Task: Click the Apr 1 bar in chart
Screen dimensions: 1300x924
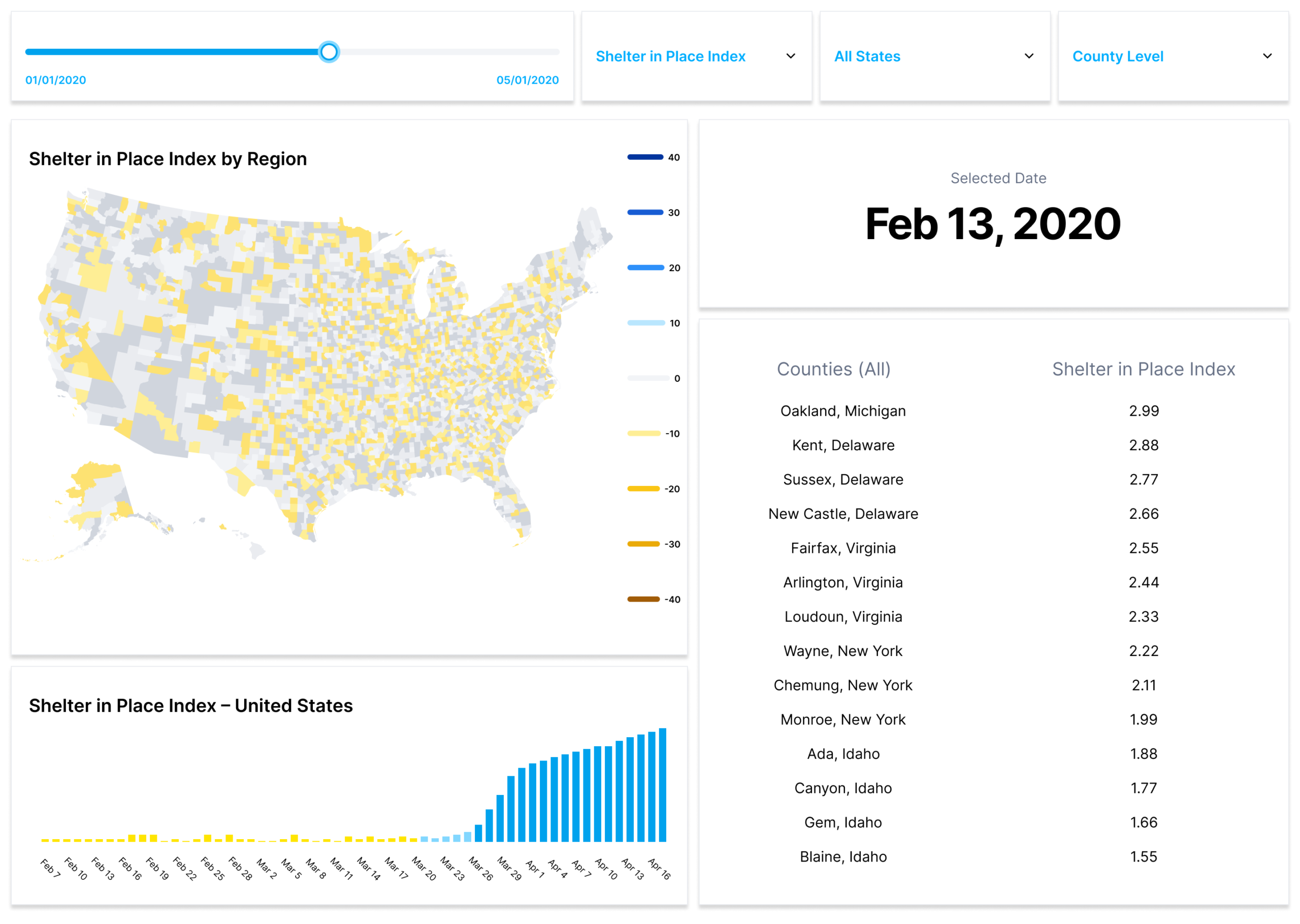Action: (533, 802)
